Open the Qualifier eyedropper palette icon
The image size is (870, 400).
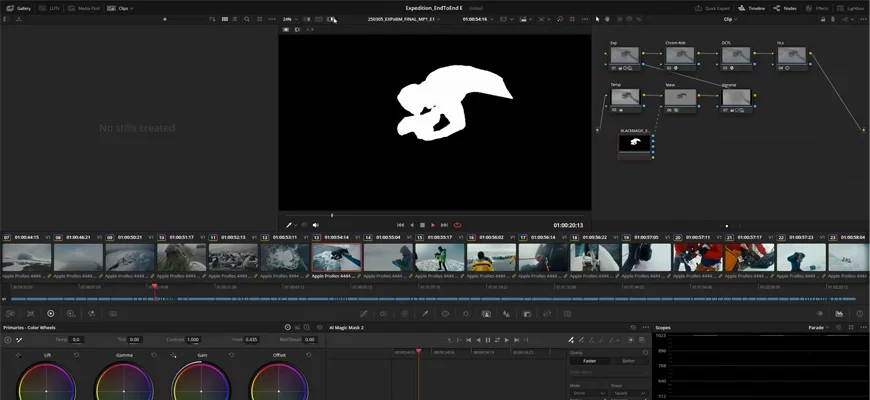point(425,313)
